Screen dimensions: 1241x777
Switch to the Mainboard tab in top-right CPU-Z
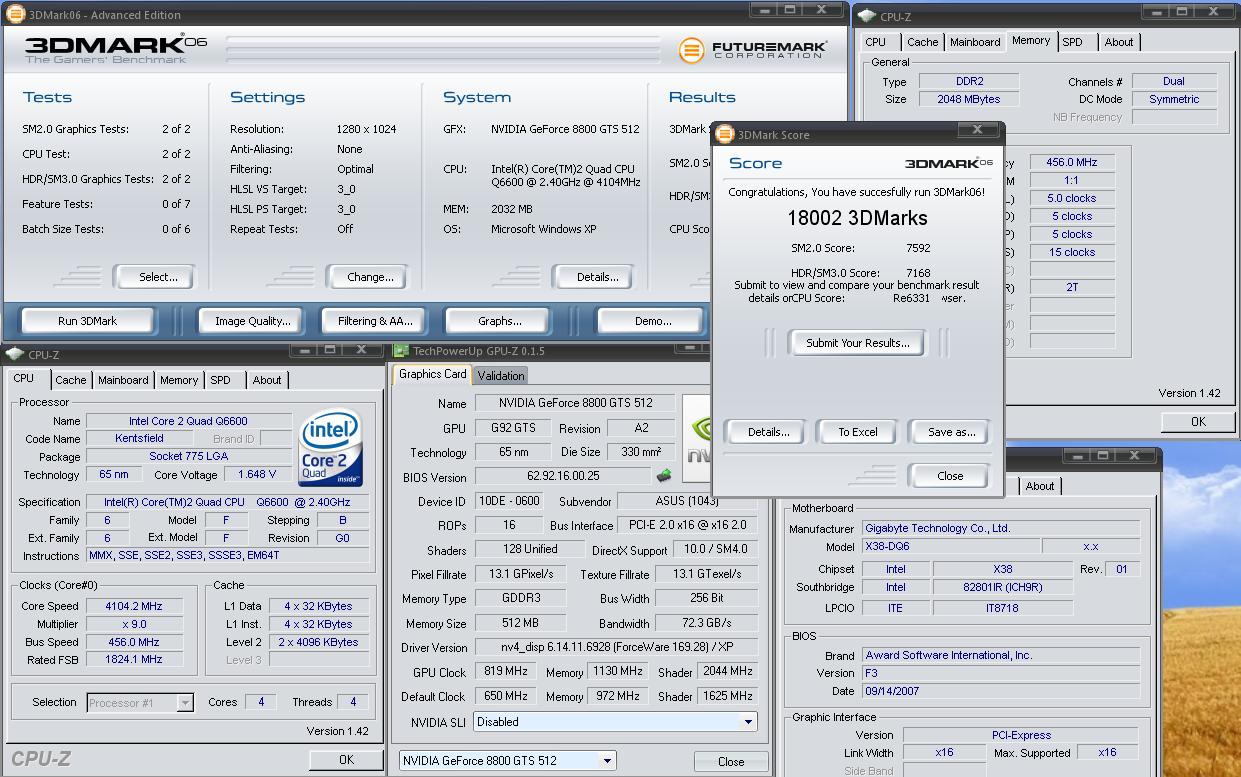click(975, 42)
